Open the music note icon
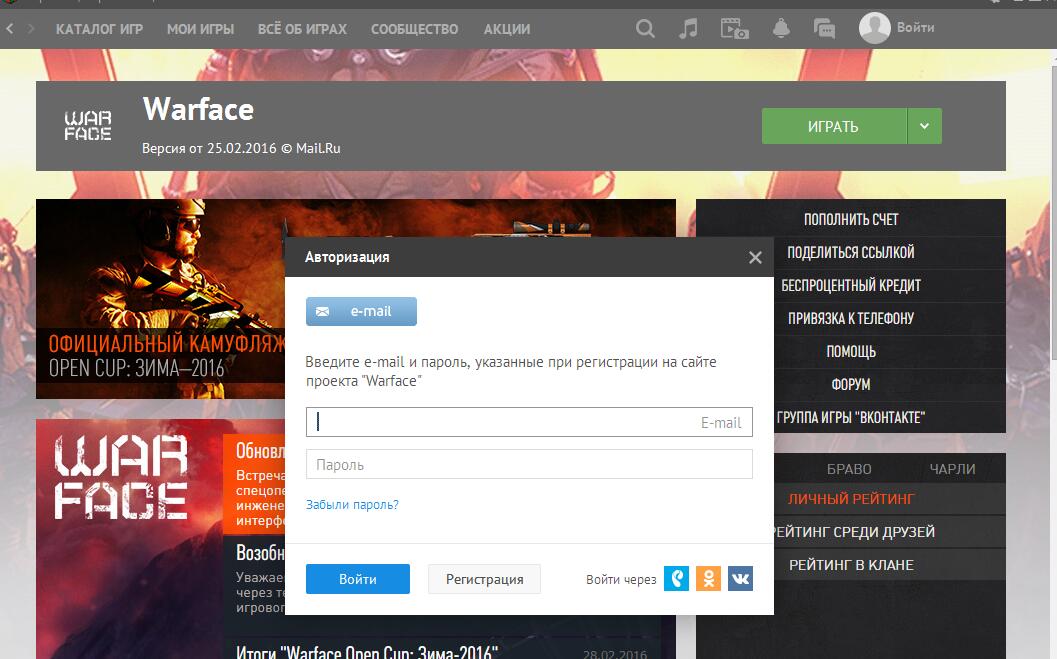The width and height of the screenshot is (1057, 659). [x=688, y=29]
